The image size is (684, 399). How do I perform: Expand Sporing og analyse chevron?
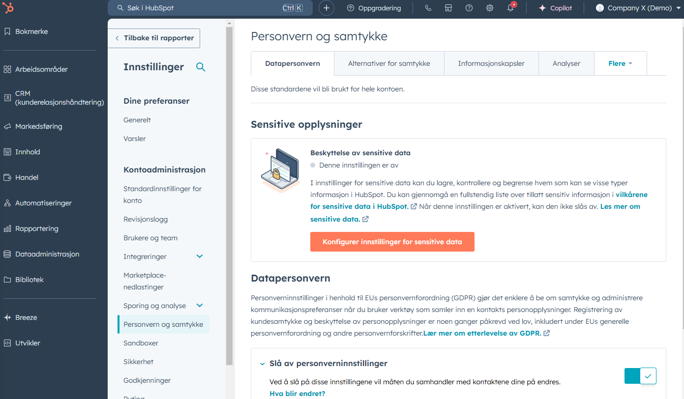[x=200, y=306]
